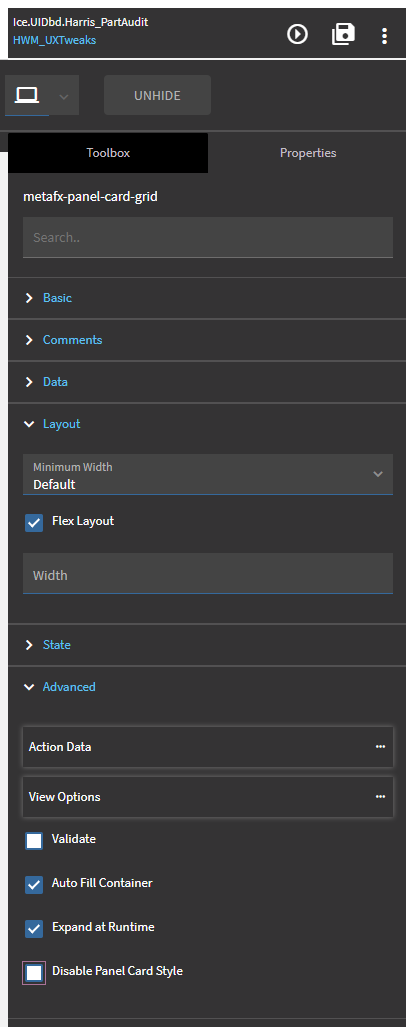406x1027 pixels.
Task: Open the three-dot overflow menu
Action: click(384, 35)
